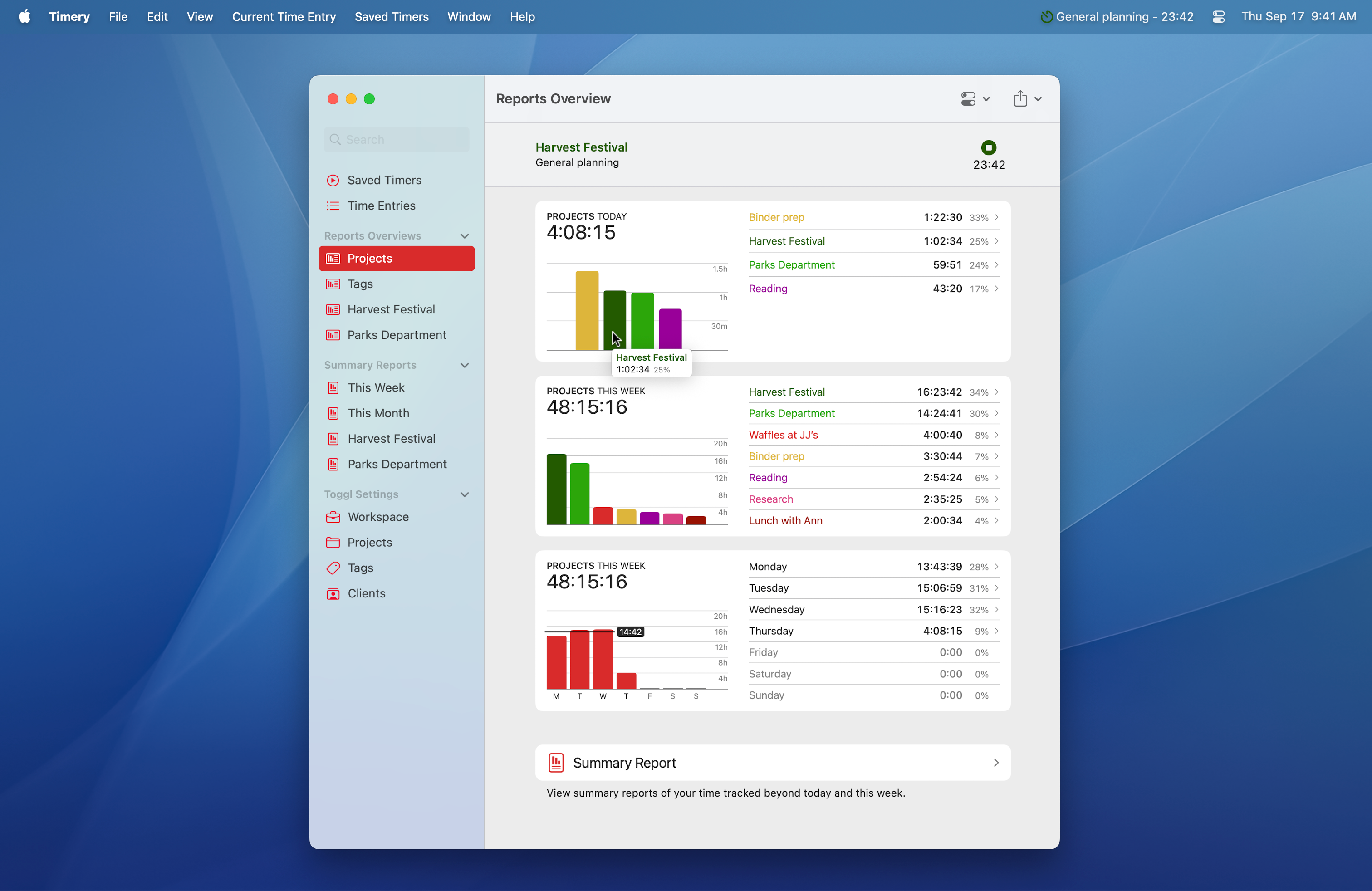Open Harvest Festival reports overview
This screenshot has height=891, width=1372.
(396, 309)
